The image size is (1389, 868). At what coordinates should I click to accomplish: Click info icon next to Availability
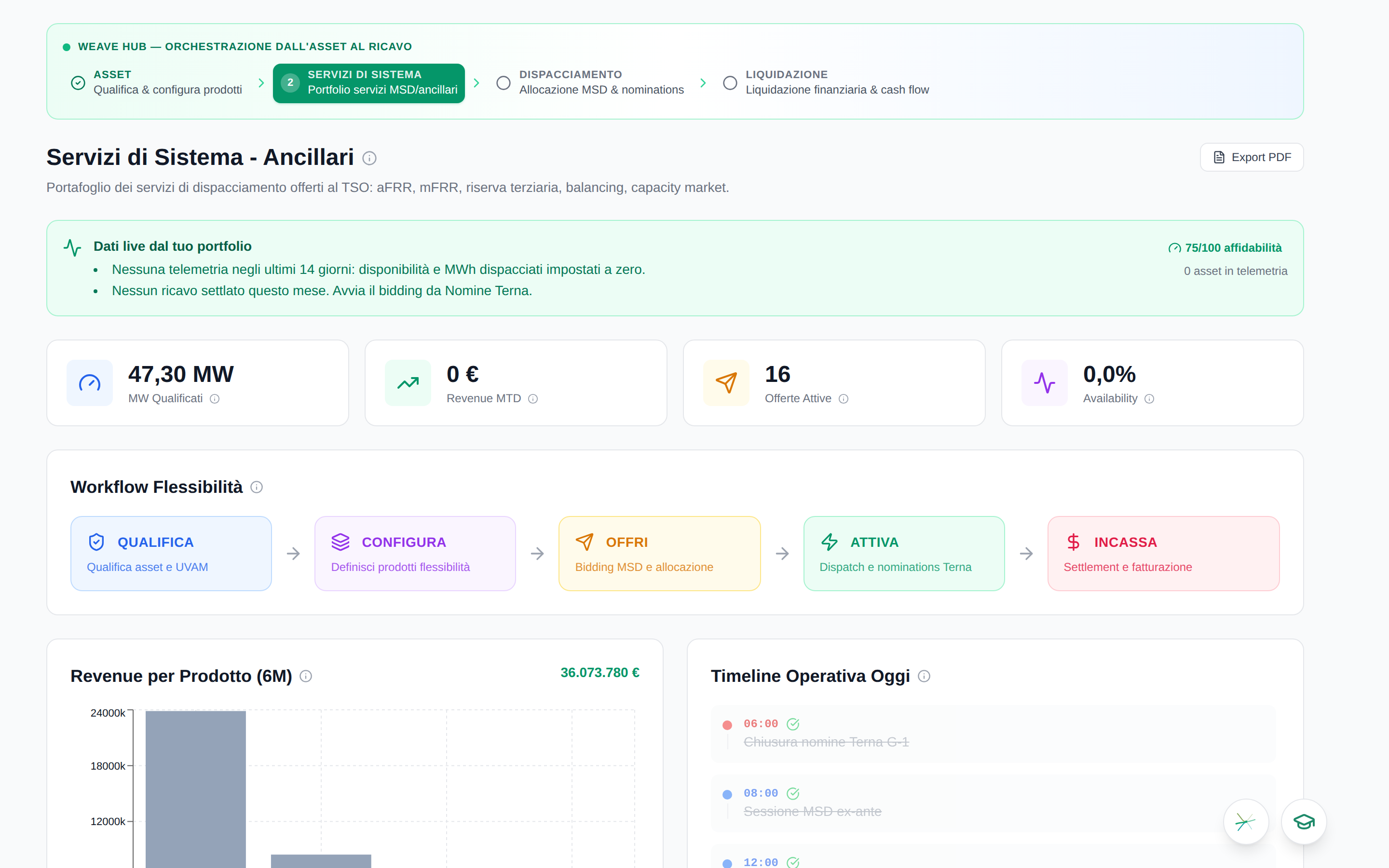1149,399
